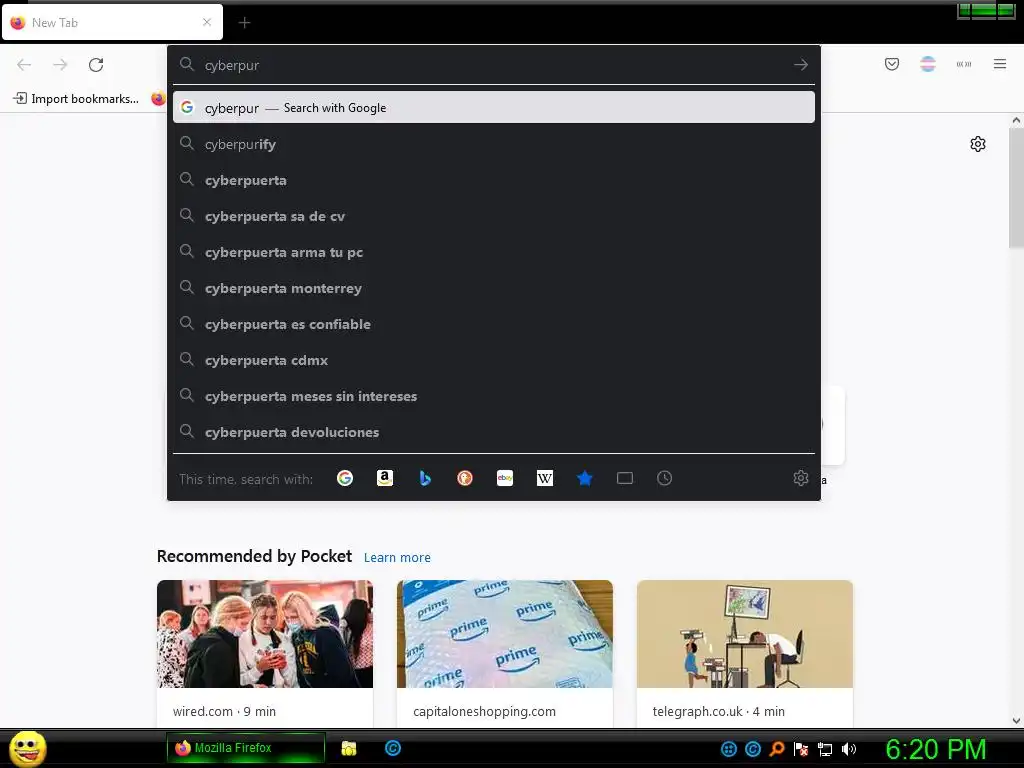Open the striped account avatar icon
Screen dimensions: 1024x768
[x=927, y=64]
